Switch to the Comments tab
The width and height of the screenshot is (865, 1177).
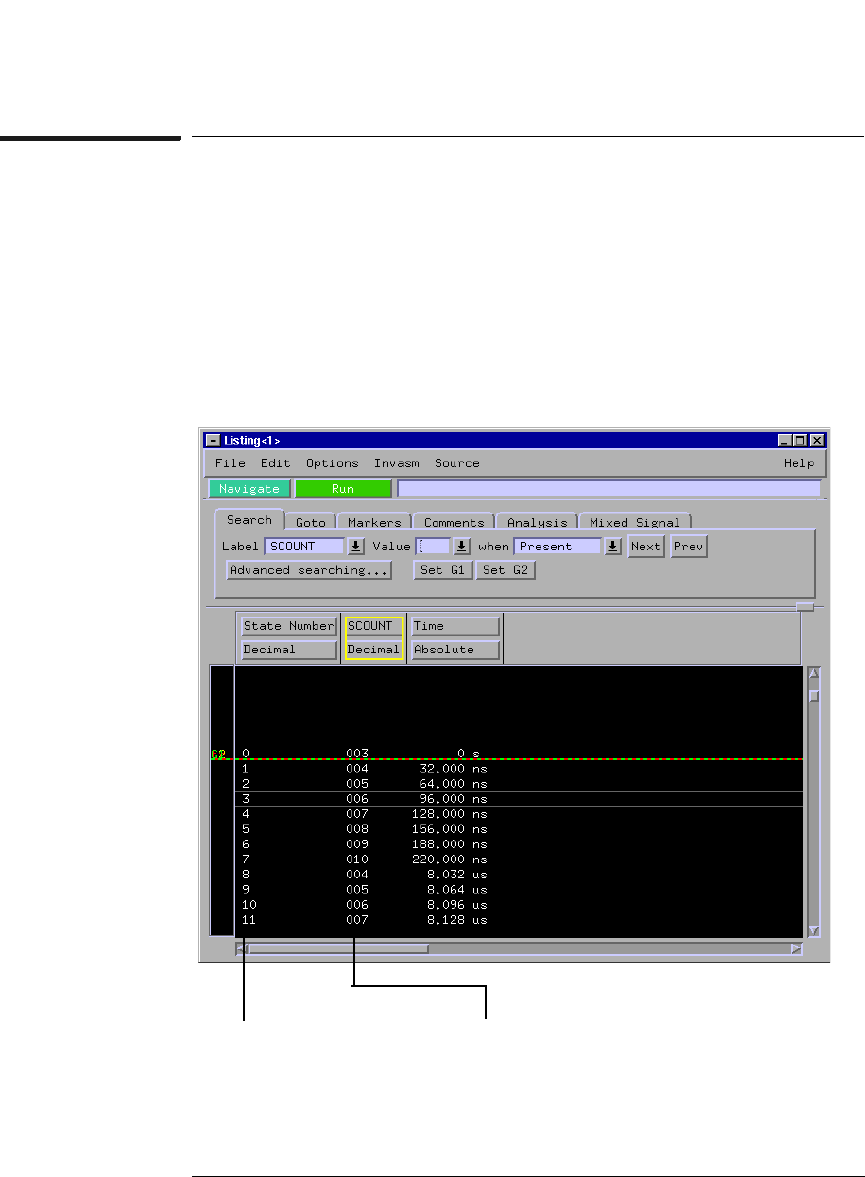tap(454, 522)
